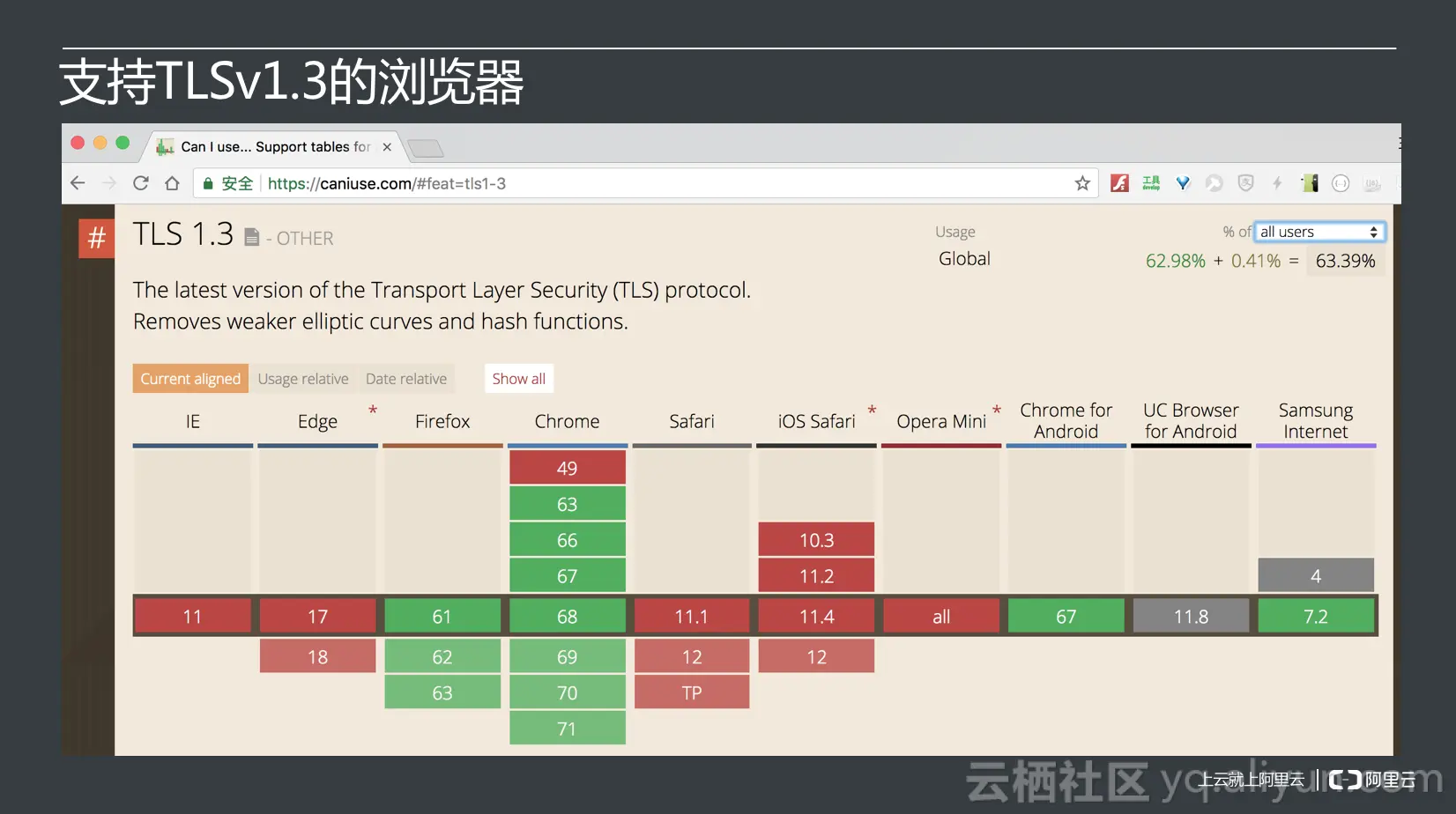
Task: Click the grey shield extension icon
Action: pyautogui.click(x=1245, y=183)
